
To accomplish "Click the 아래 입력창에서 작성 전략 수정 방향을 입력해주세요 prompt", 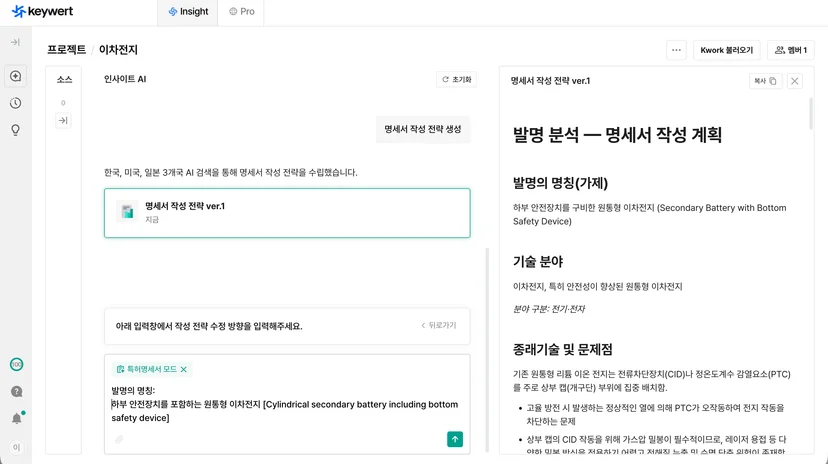I will tap(209, 326).
